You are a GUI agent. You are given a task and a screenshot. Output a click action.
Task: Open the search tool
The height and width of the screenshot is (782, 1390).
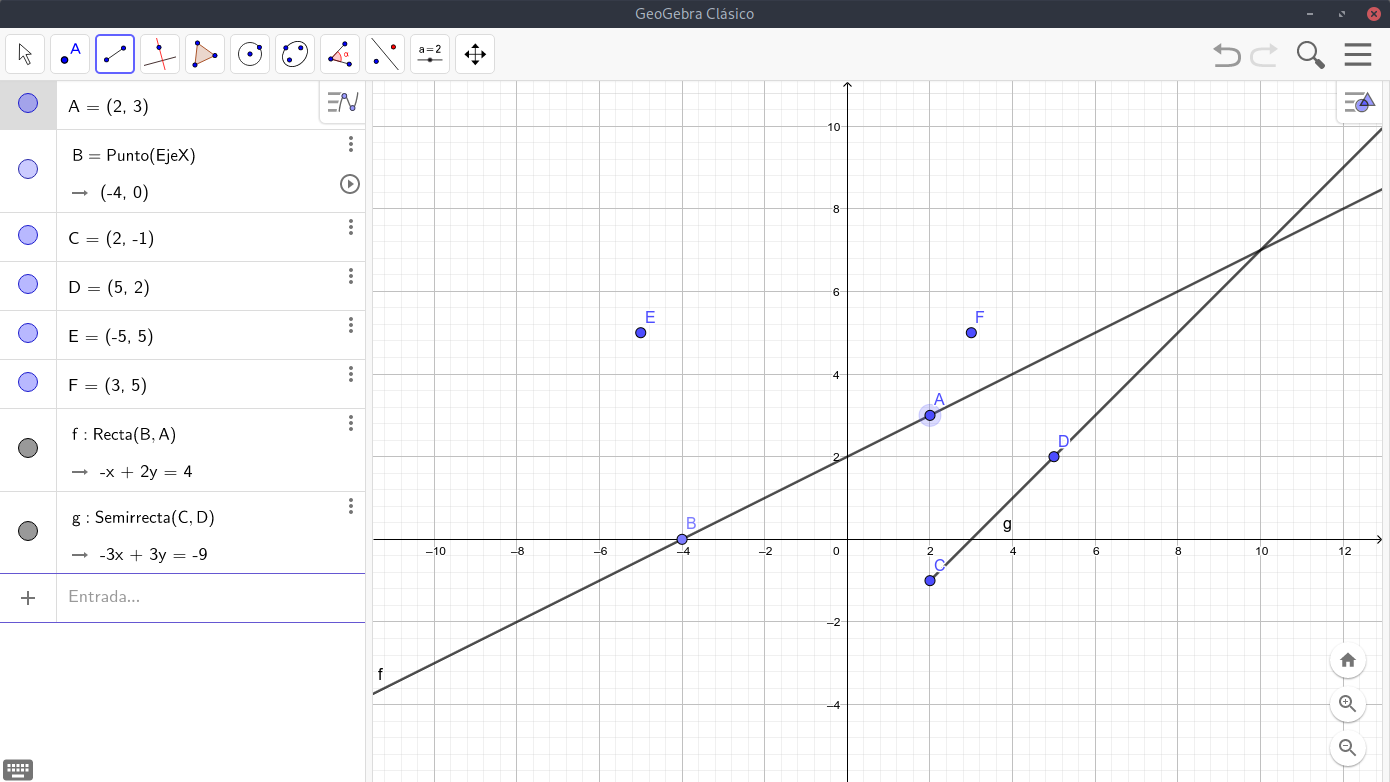coord(1310,54)
